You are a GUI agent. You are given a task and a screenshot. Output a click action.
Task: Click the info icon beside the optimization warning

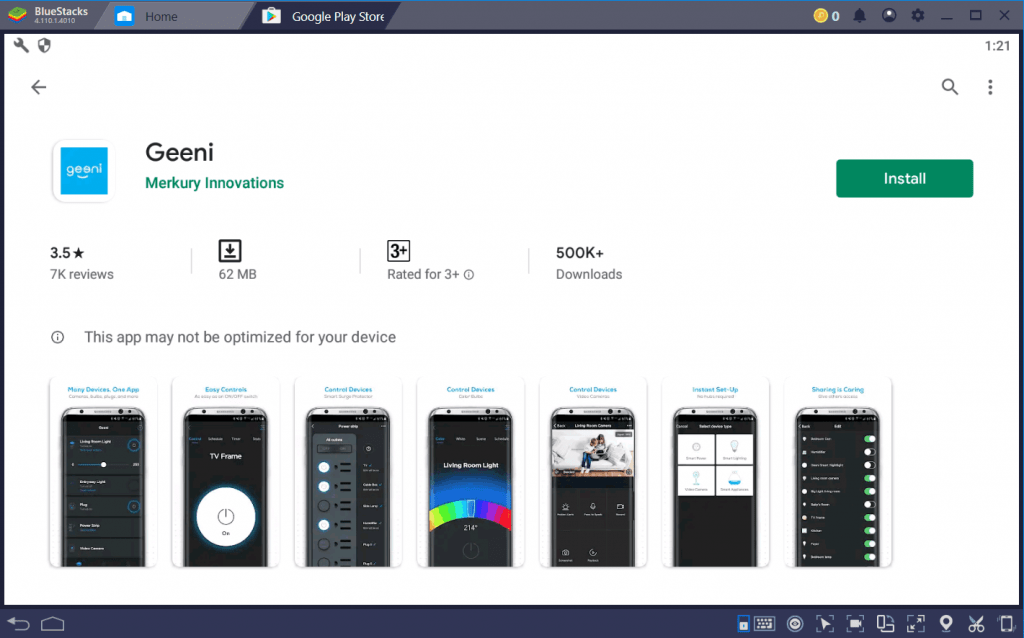point(57,337)
